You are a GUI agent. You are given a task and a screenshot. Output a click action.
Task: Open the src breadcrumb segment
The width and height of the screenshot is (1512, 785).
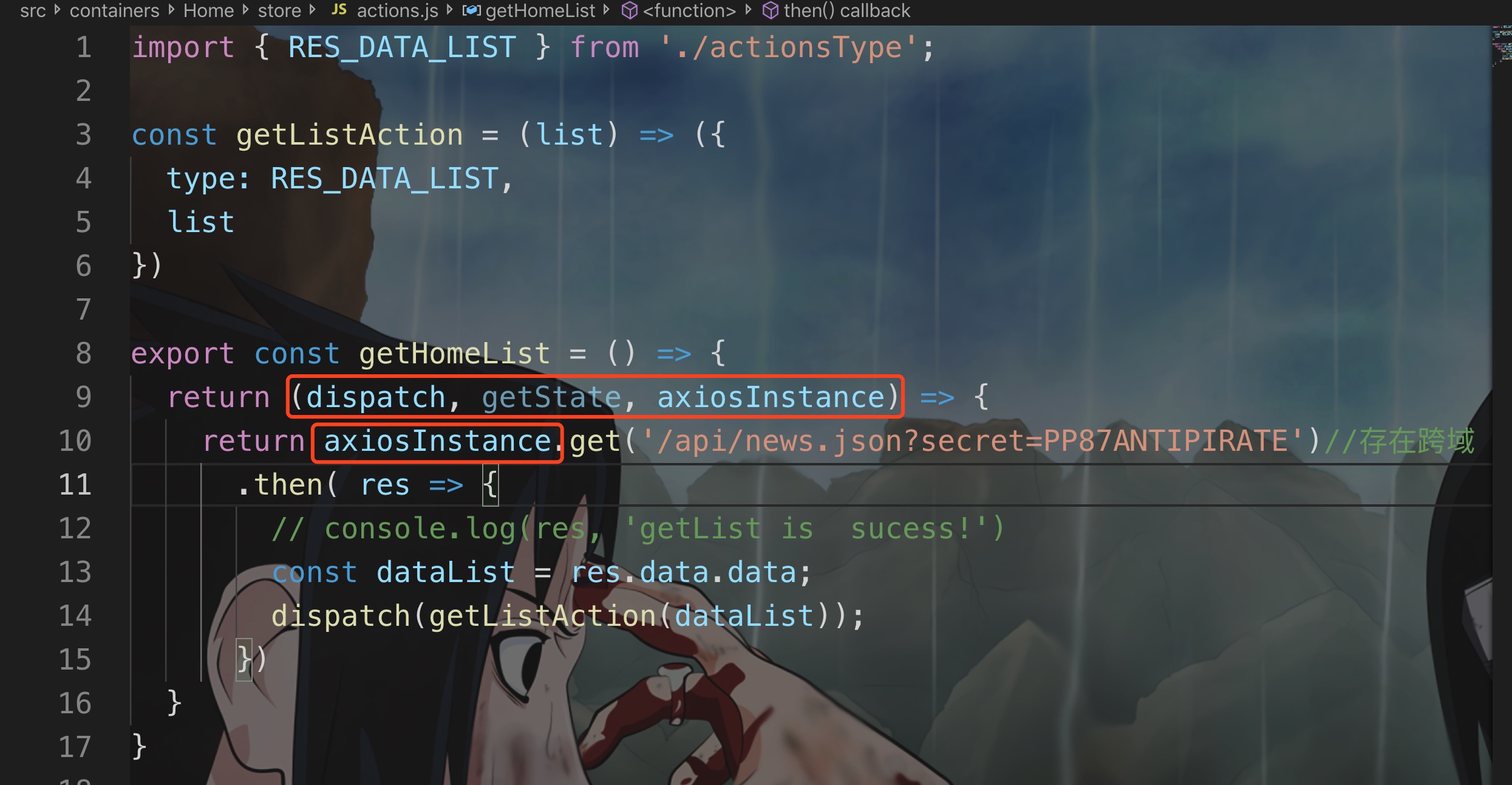(x=33, y=10)
